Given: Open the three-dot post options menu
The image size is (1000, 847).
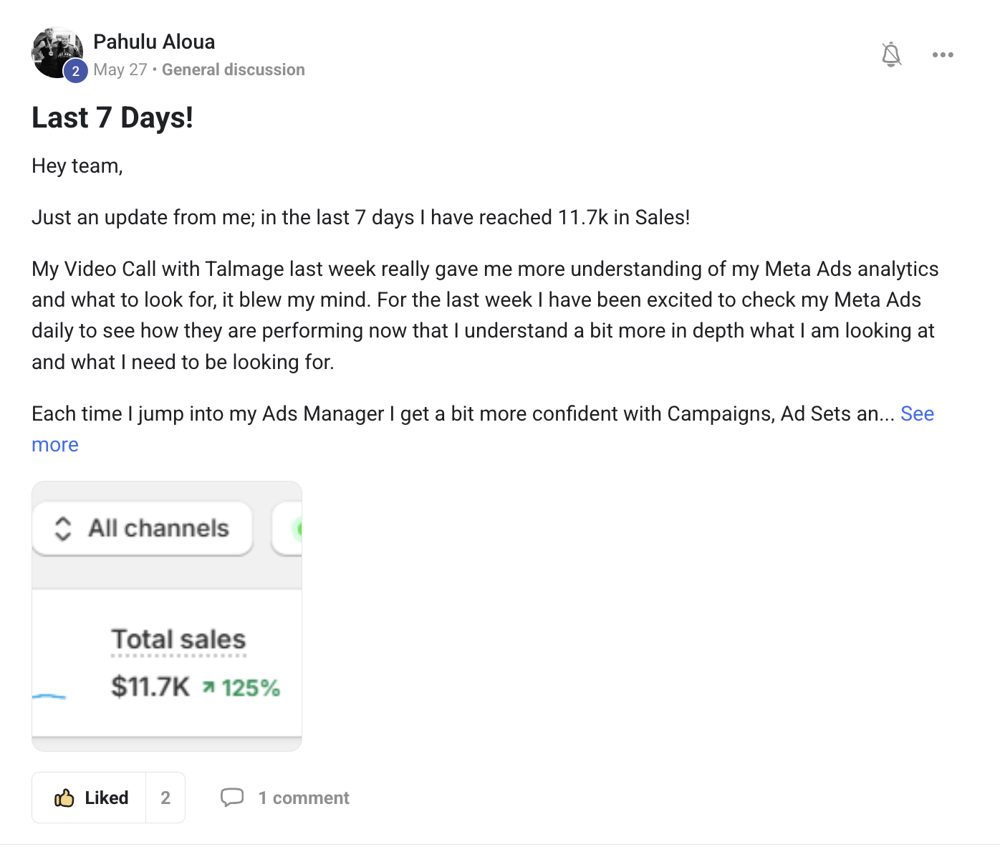Looking at the screenshot, I should coord(943,55).
